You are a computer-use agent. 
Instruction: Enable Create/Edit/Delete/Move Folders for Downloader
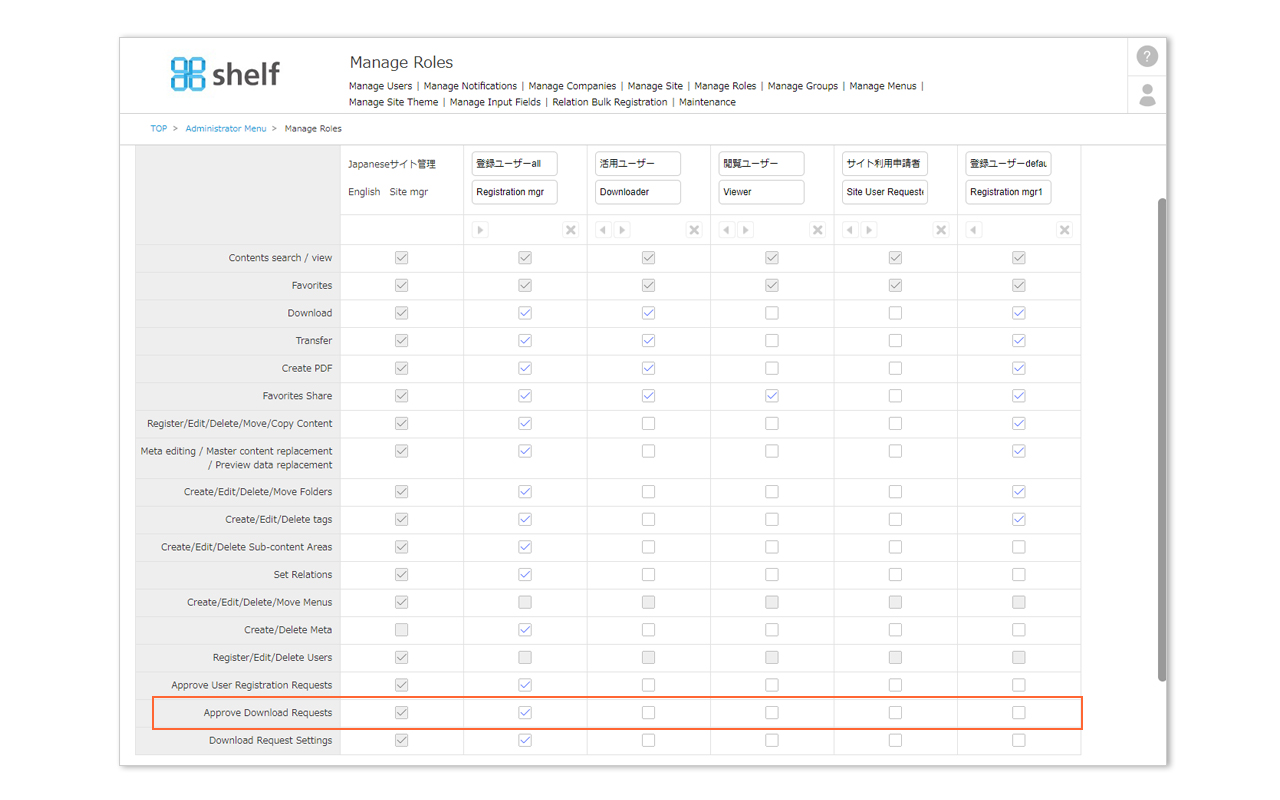pyautogui.click(x=648, y=492)
